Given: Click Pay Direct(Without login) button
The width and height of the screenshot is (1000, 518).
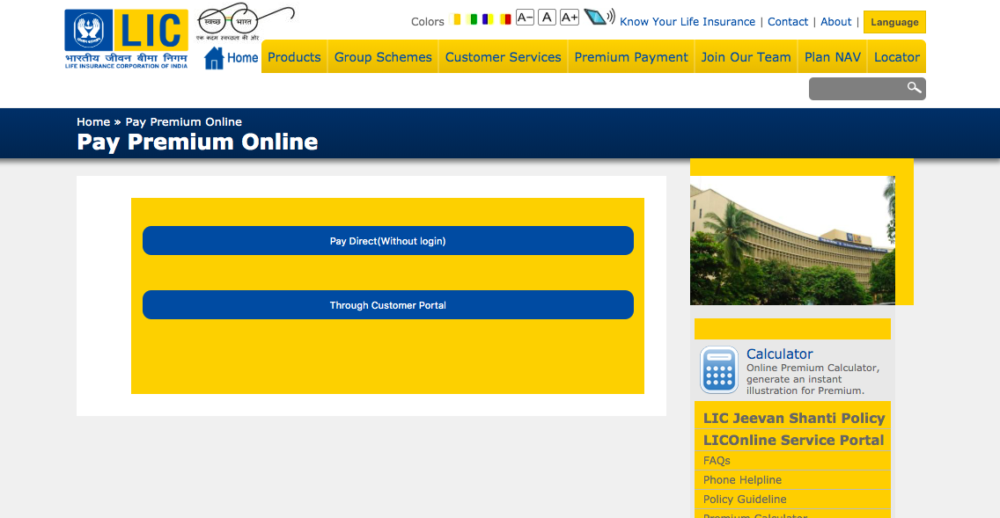Looking at the screenshot, I should (388, 240).
